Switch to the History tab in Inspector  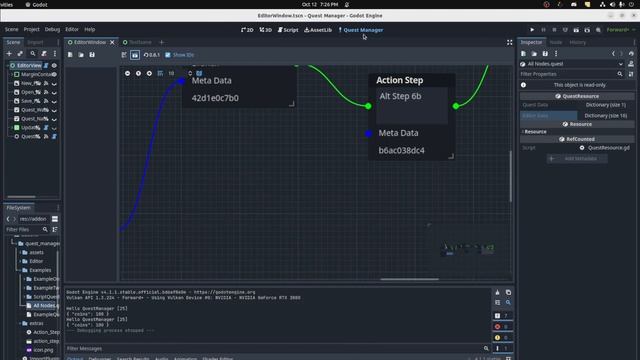pos(578,42)
